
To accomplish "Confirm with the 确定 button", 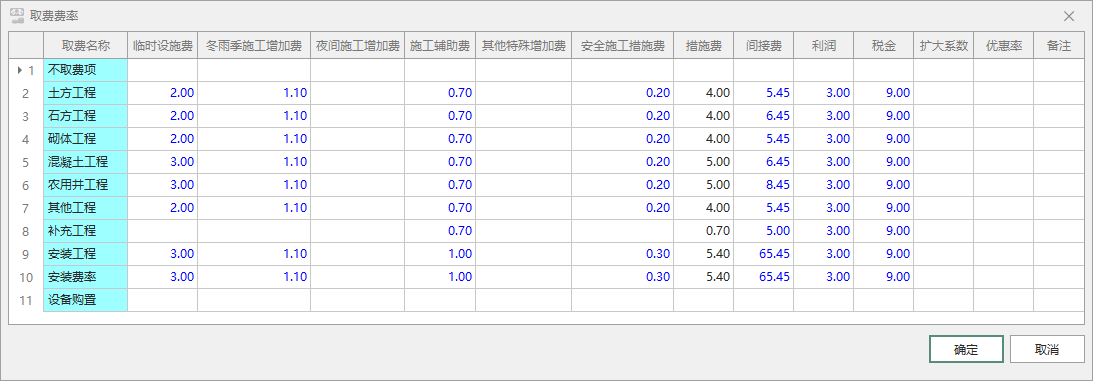I will click(x=966, y=350).
